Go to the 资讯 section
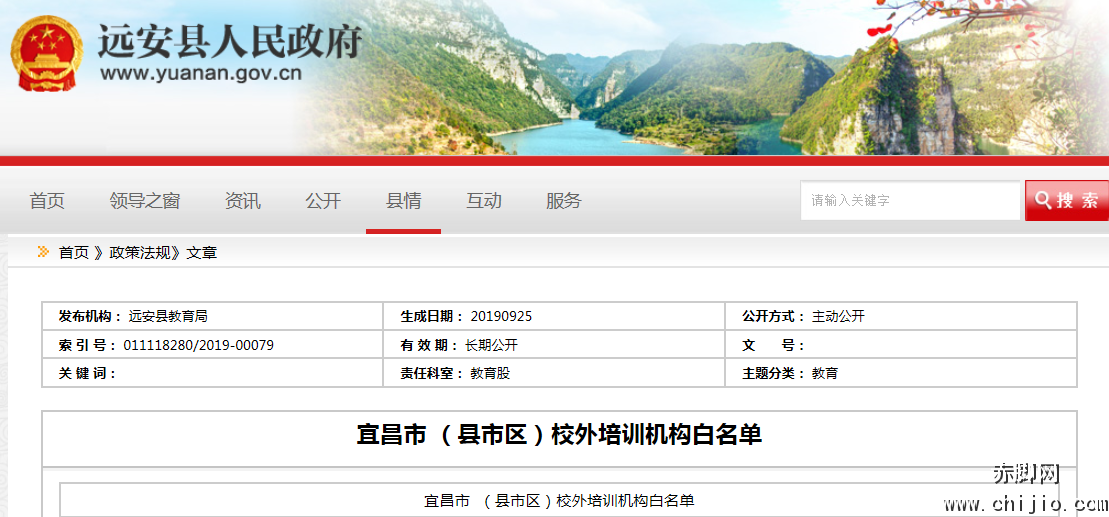This screenshot has width=1109, height=517. point(243,201)
